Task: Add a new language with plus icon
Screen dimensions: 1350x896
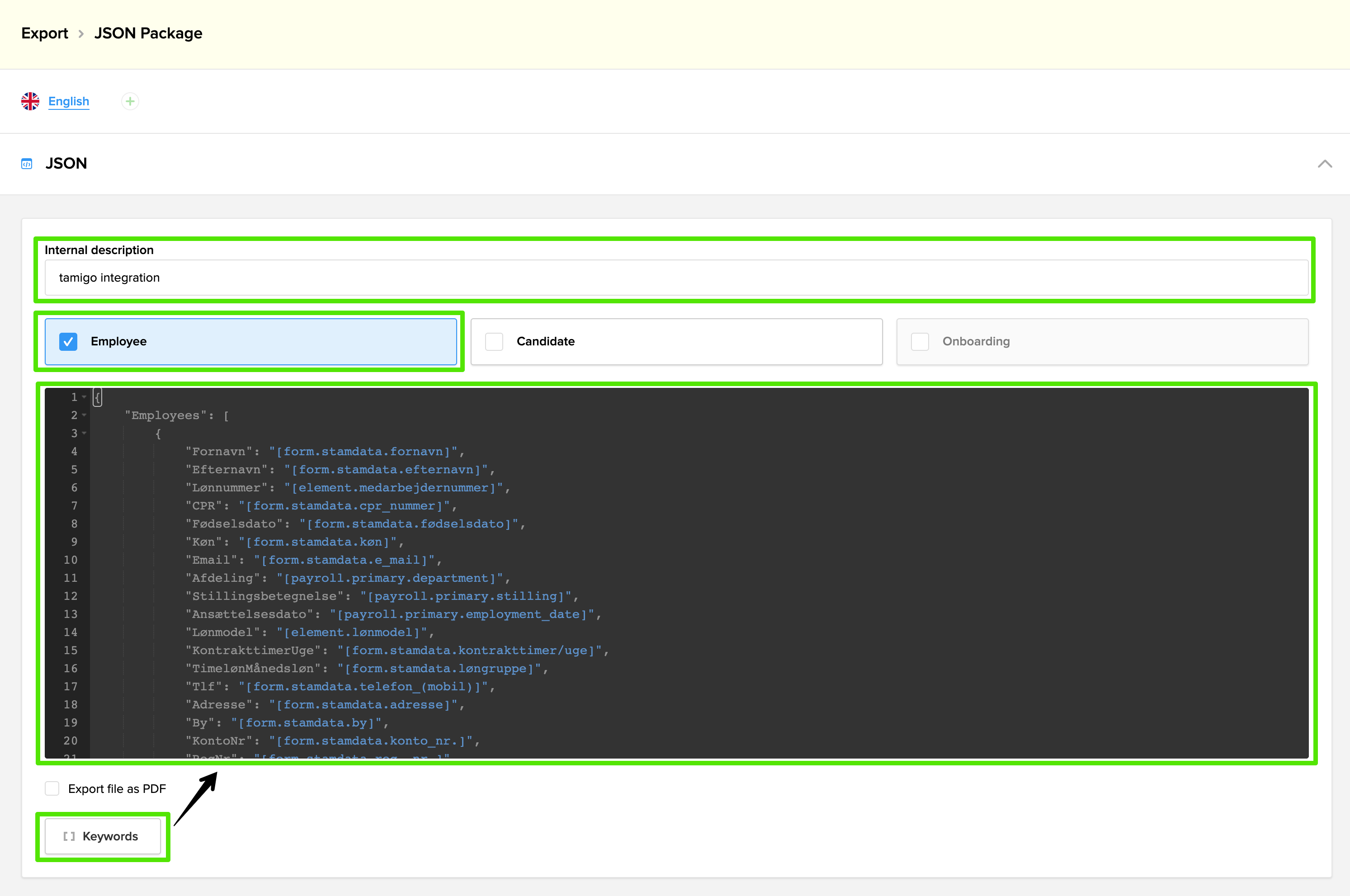Action: coord(130,101)
